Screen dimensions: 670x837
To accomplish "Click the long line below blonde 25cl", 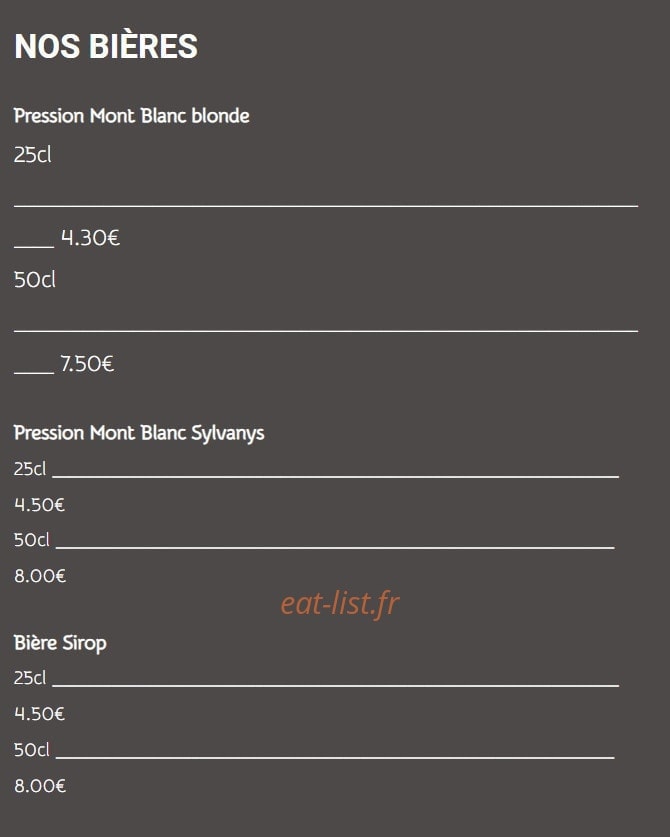I will click(x=326, y=206).
